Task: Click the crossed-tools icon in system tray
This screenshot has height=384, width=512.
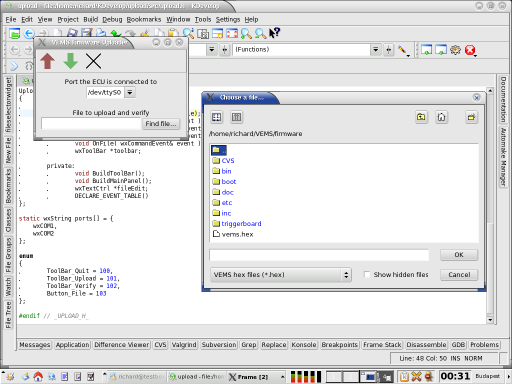Action: point(416,377)
